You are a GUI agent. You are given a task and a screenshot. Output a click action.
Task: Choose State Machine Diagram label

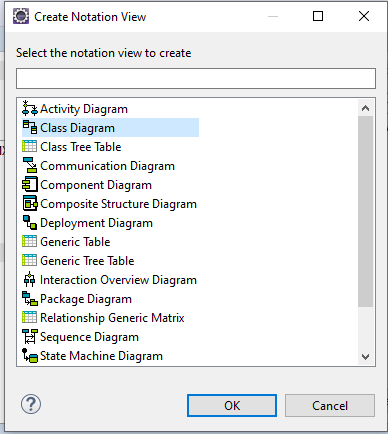pyautogui.click(x=101, y=356)
